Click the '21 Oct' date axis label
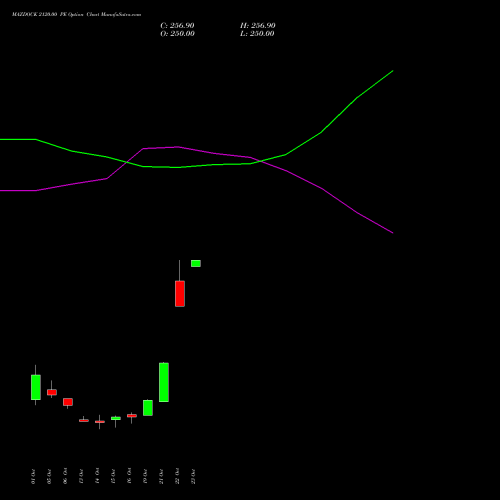Viewport: 500px width, 500px height. [x=161, y=476]
